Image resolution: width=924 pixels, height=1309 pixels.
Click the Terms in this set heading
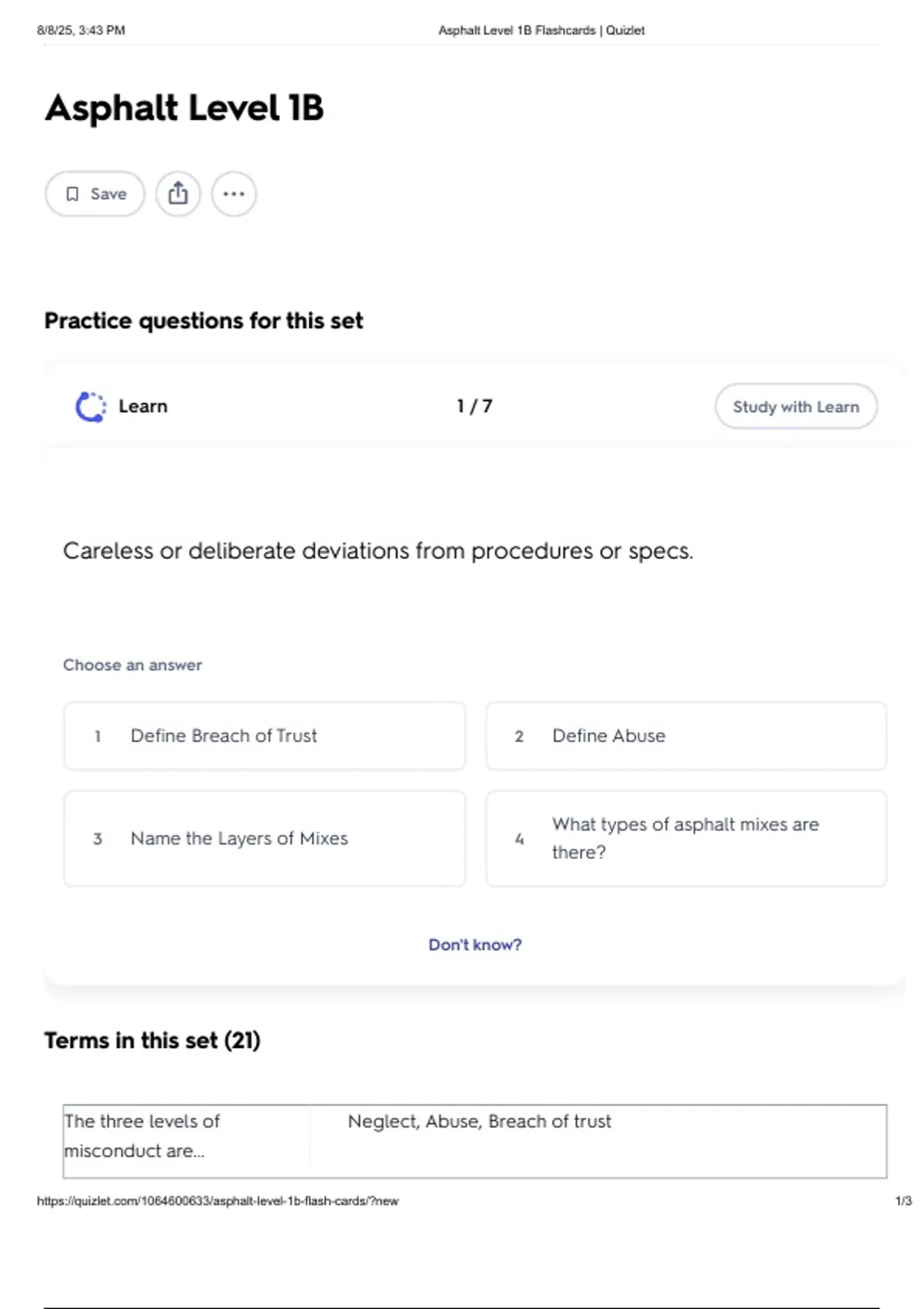pyautogui.click(x=152, y=1041)
